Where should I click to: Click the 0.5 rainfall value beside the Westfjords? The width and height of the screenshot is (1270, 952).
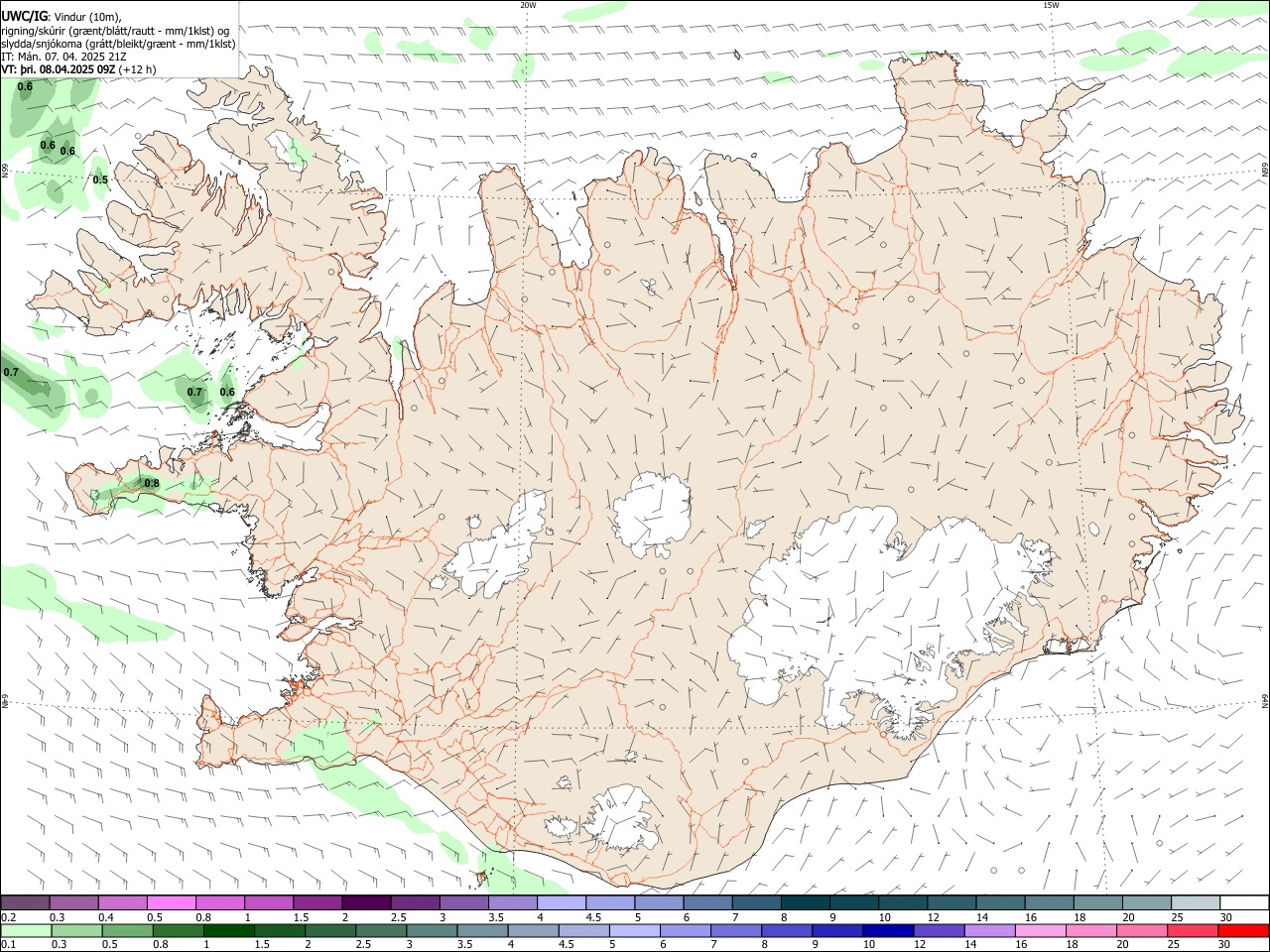point(100,180)
